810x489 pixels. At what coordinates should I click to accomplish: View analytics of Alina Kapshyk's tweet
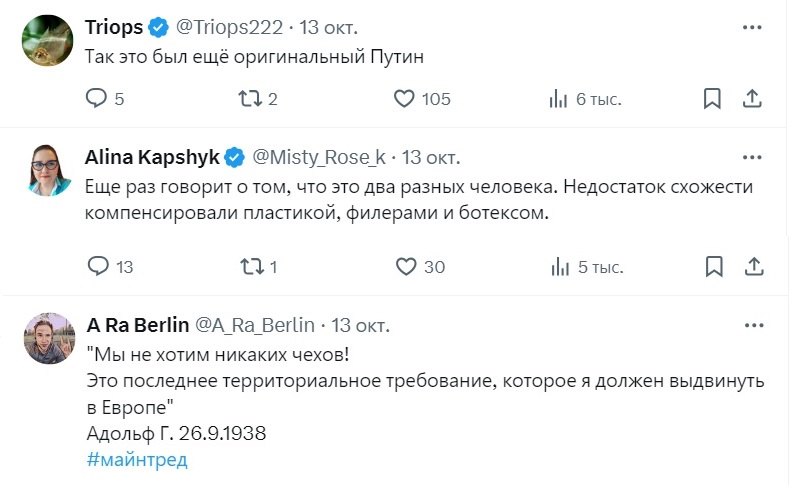pos(559,266)
